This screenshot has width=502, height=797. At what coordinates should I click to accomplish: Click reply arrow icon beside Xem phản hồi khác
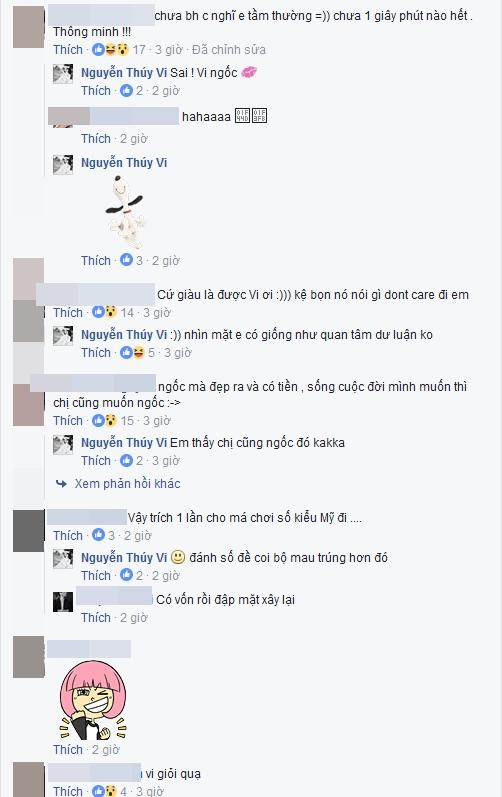tap(61, 484)
